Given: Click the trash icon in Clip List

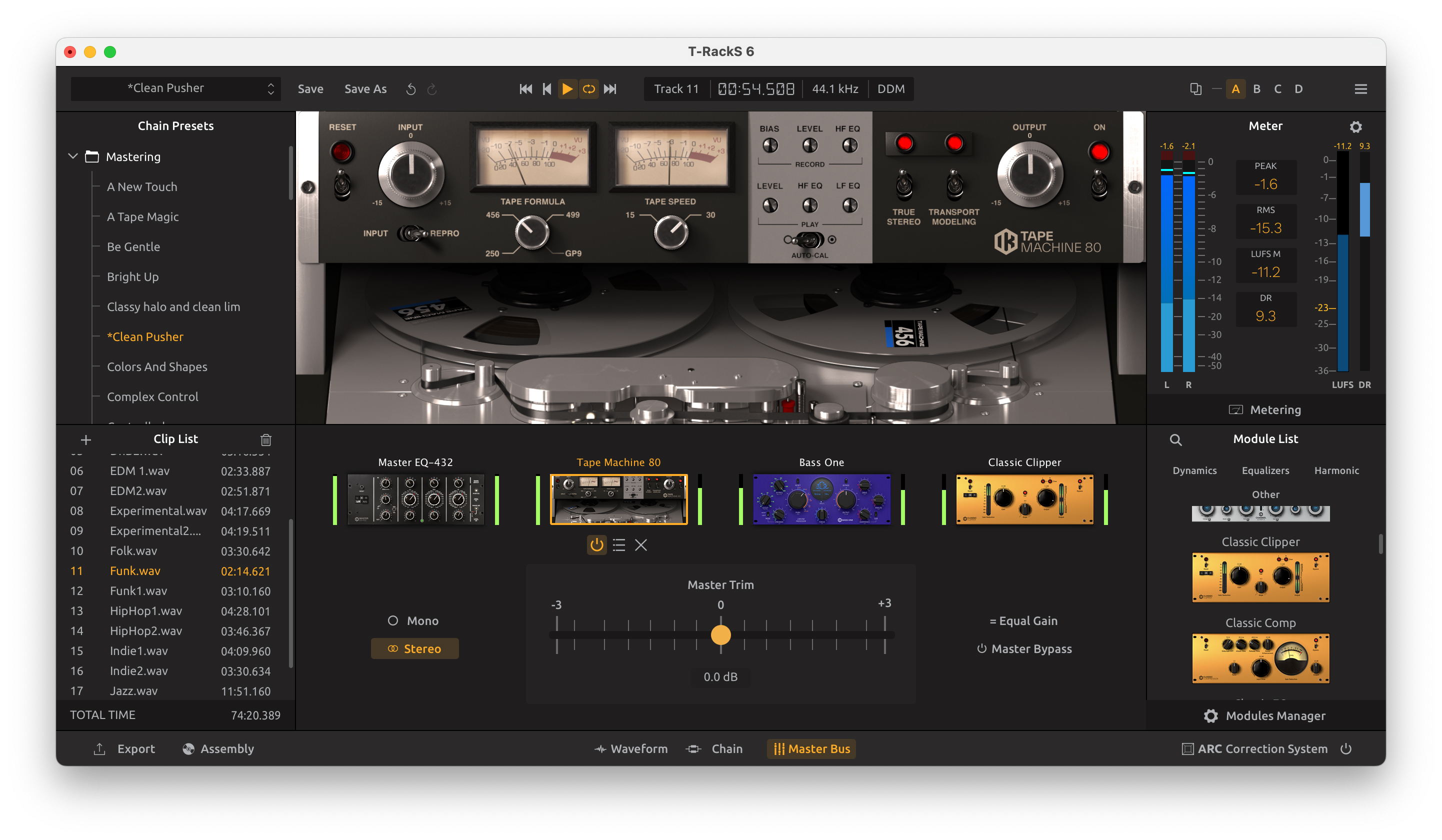Looking at the screenshot, I should coord(265,439).
